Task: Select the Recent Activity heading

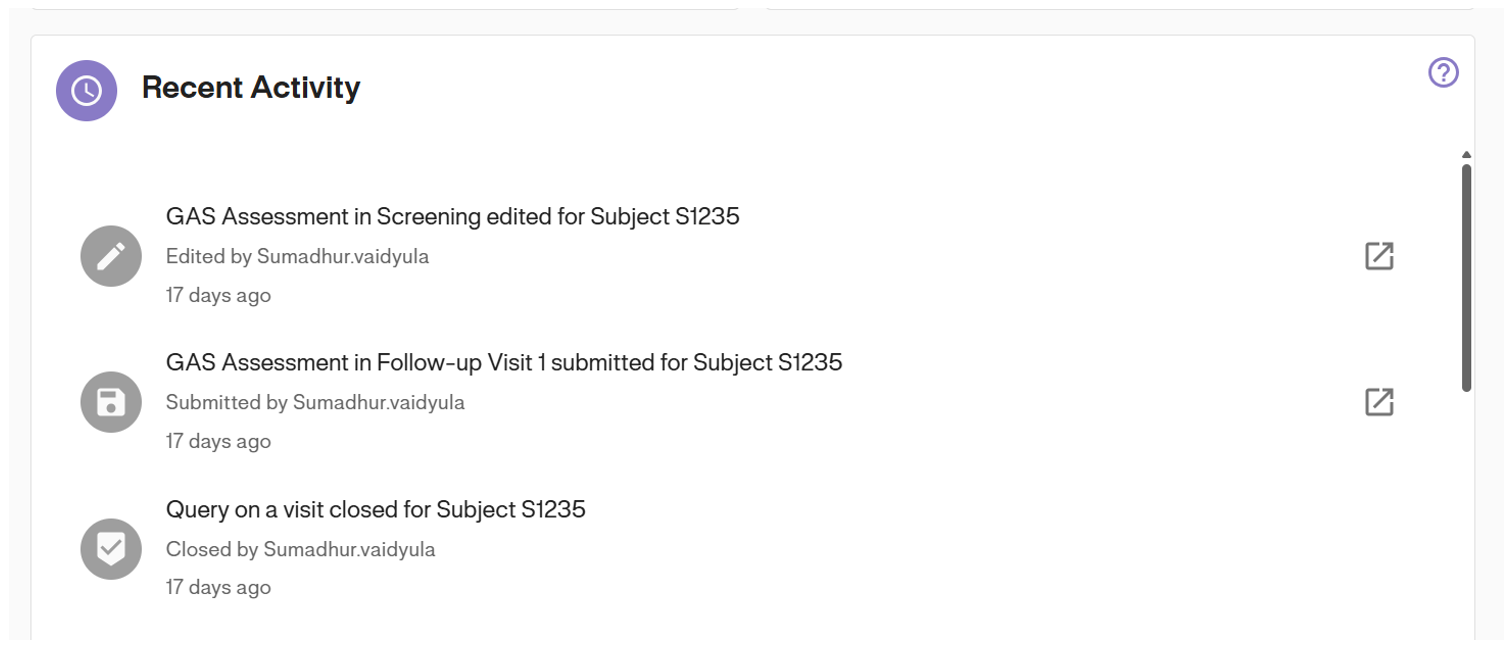Action: (x=251, y=88)
